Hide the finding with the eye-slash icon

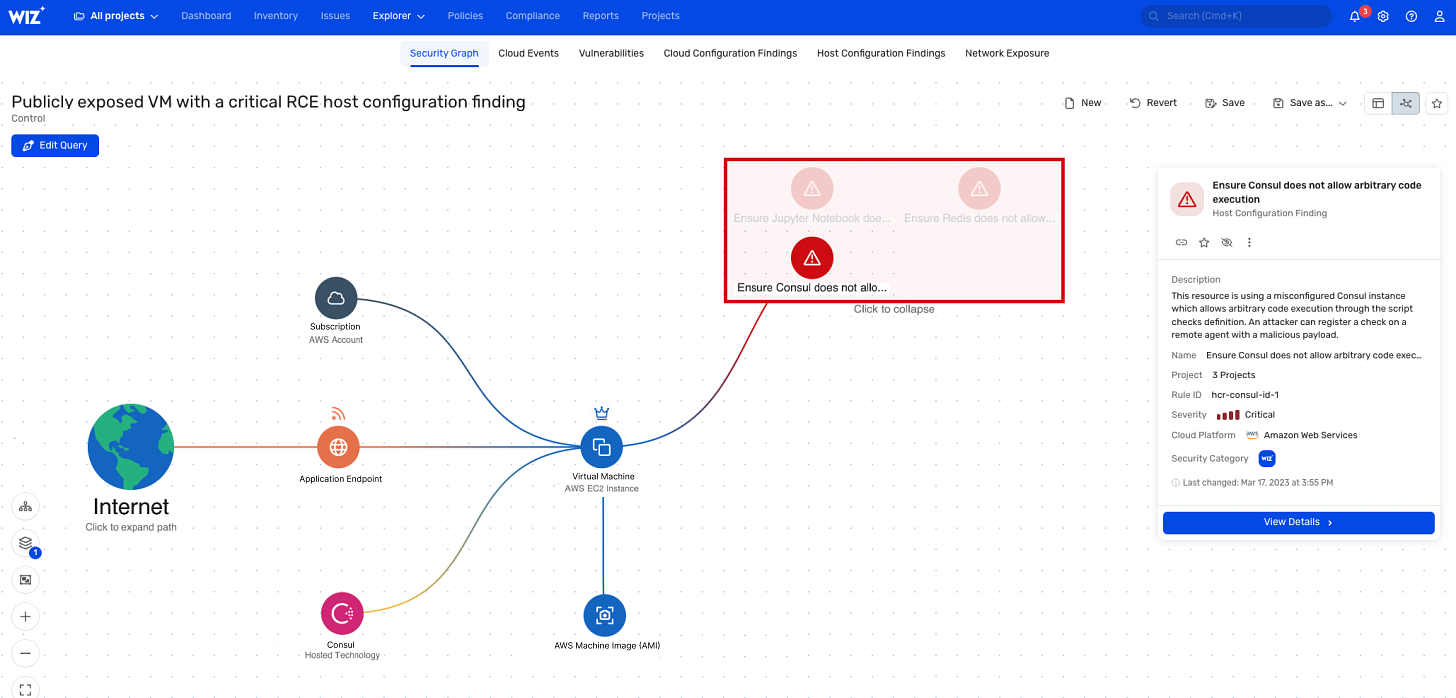(1227, 242)
